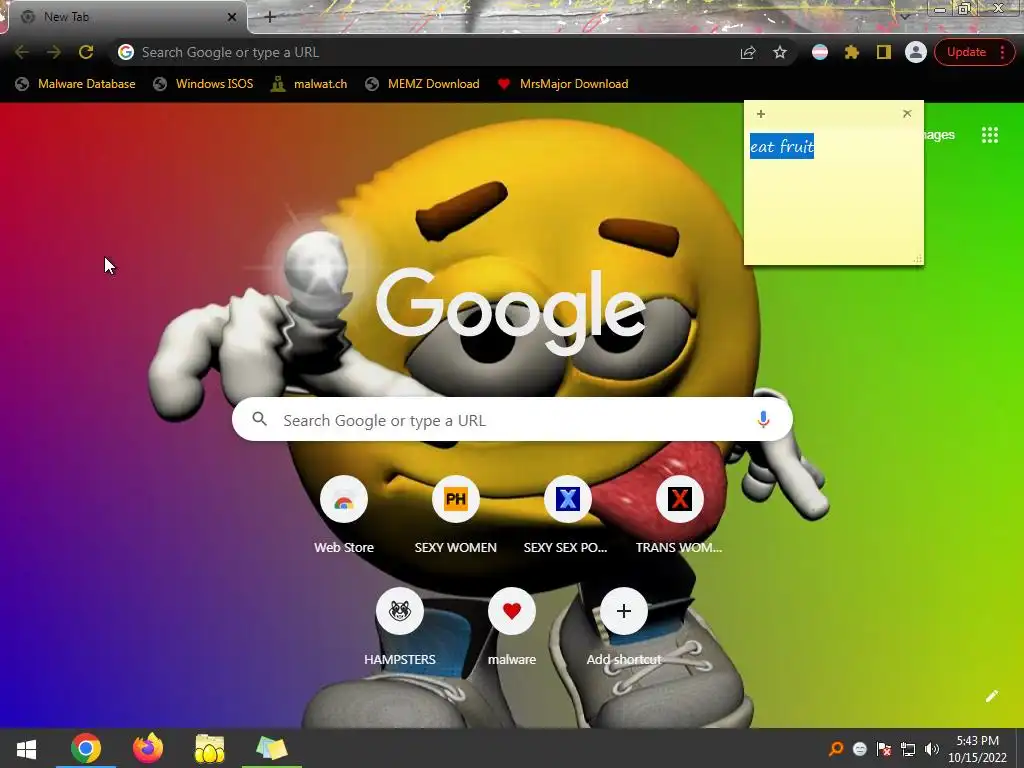The width and height of the screenshot is (1024, 768).
Task: Open the clock showing 5:43 PM
Action: tap(978, 749)
